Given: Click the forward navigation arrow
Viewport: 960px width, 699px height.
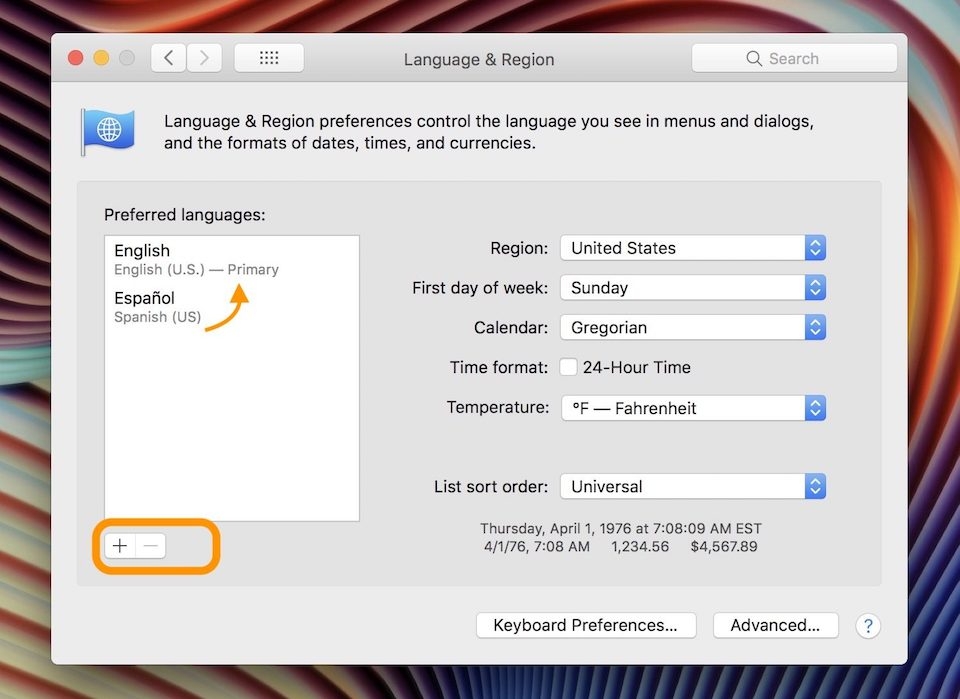Looking at the screenshot, I should pyautogui.click(x=204, y=57).
